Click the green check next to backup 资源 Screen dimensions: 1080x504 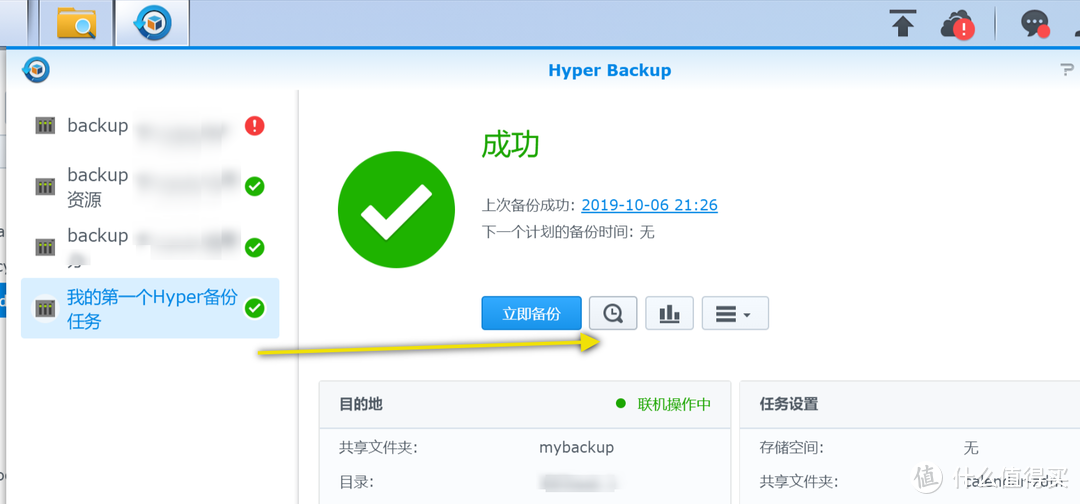255,187
